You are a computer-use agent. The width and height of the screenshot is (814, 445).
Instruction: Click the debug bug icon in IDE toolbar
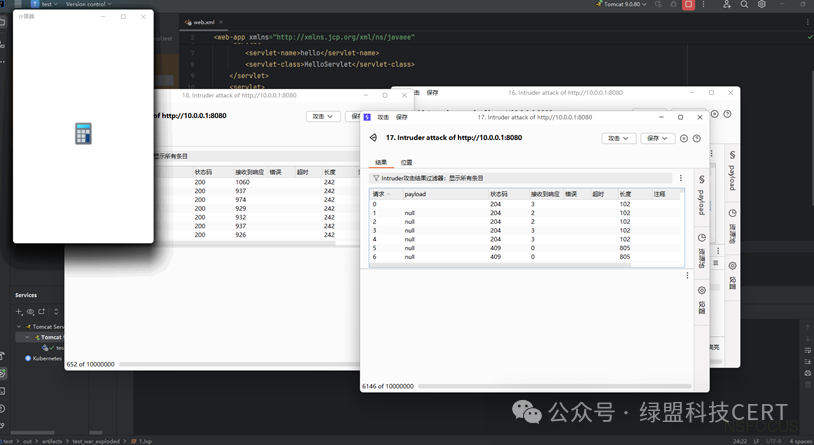pyautogui.click(x=673, y=4)
